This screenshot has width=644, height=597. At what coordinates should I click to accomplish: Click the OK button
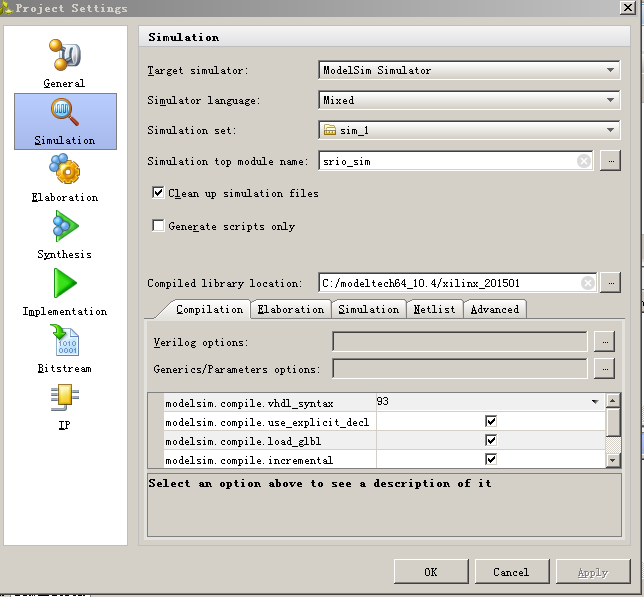click(x=430, y=572)
